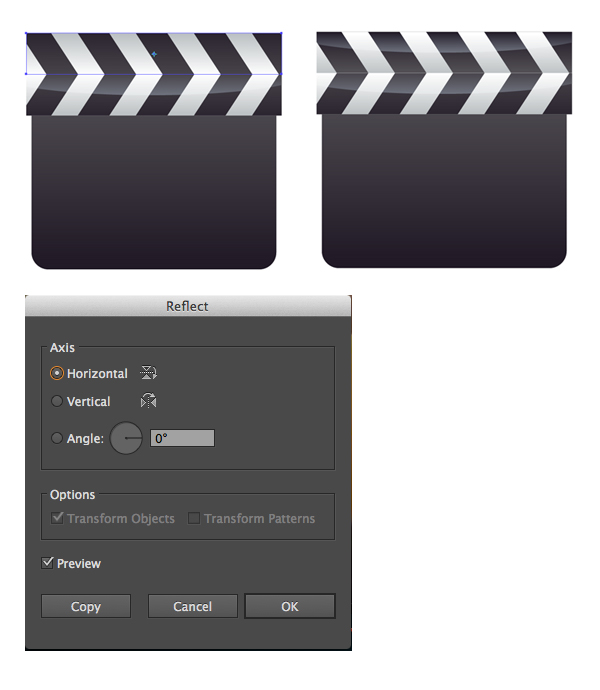Click the left clapperboard dark body
This screenshot has width=600, height=690.
(154, 192)
